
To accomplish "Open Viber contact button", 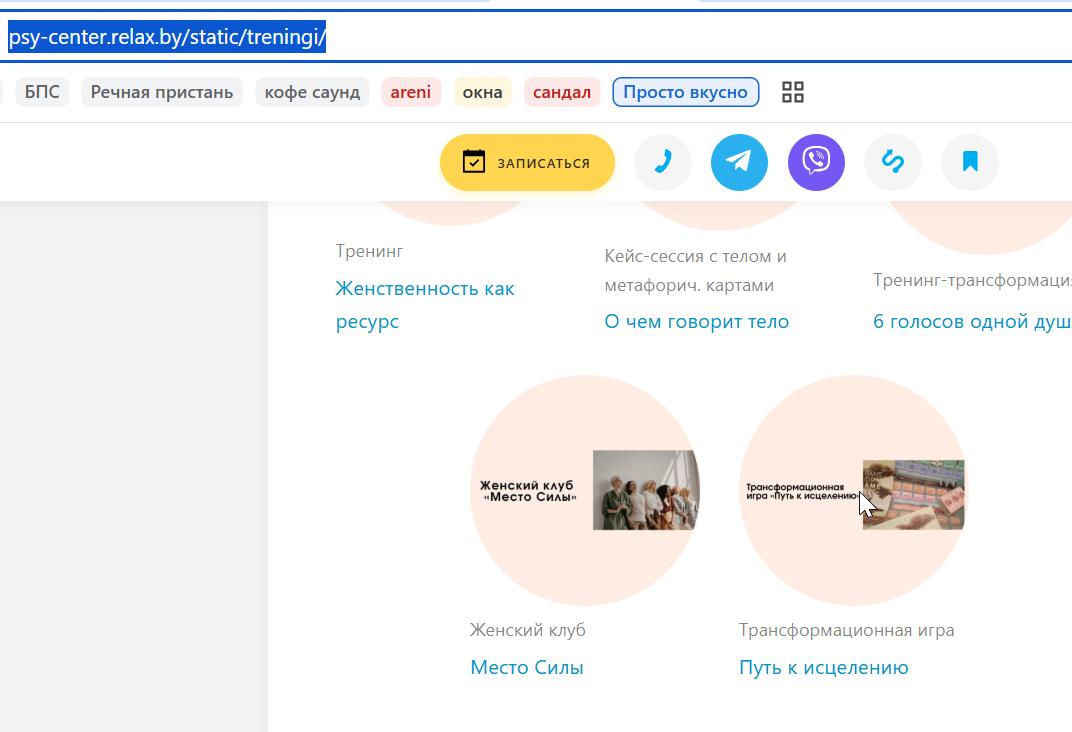I will click(x=816, y=162).
